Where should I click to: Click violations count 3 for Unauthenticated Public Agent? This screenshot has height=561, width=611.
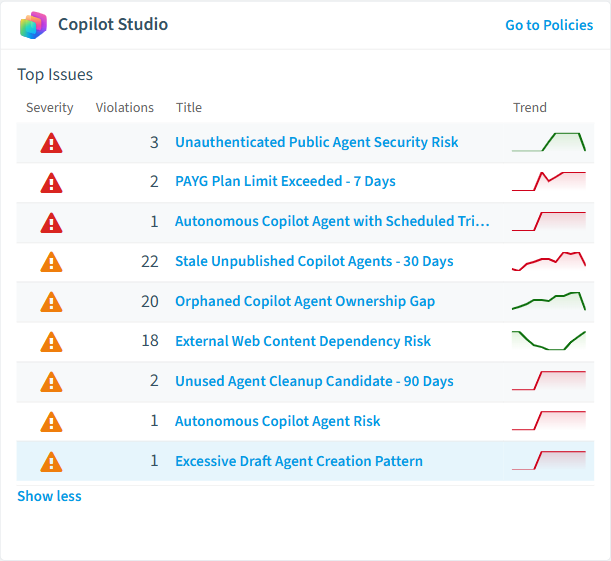(154, 142)
